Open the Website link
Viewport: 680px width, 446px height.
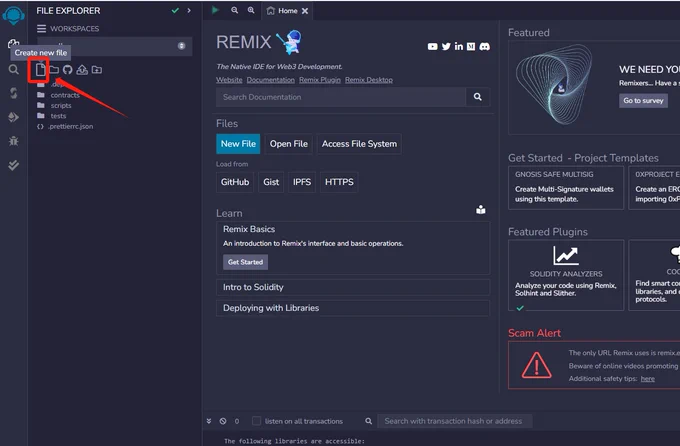[229, 80]
